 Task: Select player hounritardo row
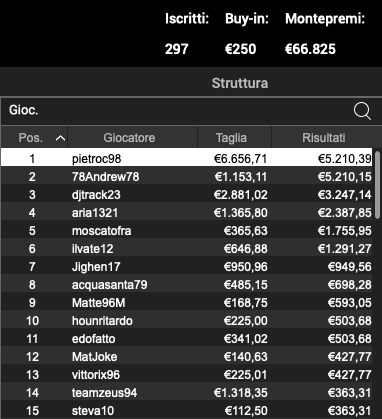pyautogui.click(x=187, y=320)
